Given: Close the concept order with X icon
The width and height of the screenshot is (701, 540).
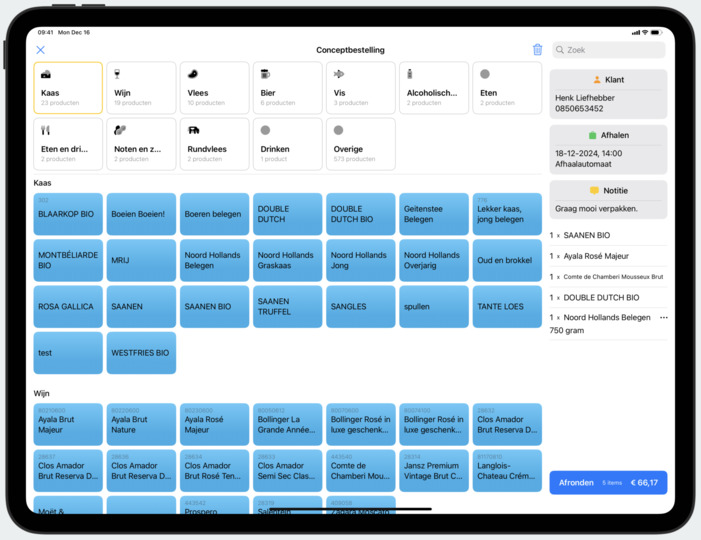Looking at the screenshot, I should click(x=41, y=50).
